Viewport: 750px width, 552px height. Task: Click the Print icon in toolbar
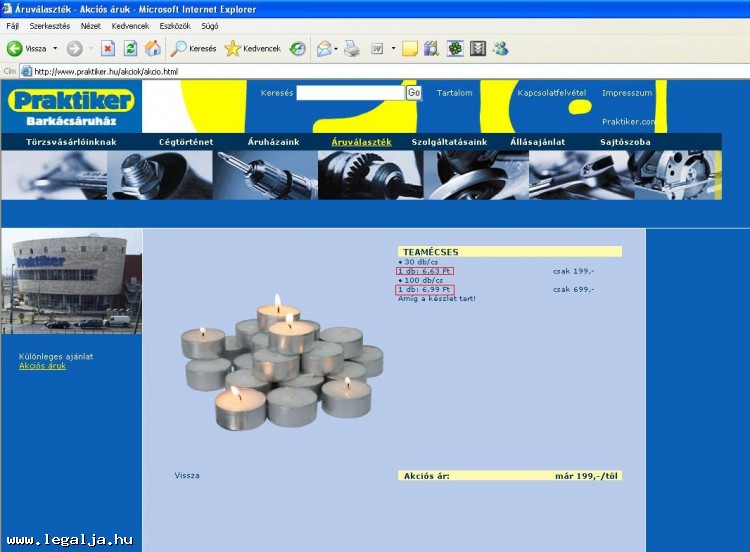tap(352, 48)
